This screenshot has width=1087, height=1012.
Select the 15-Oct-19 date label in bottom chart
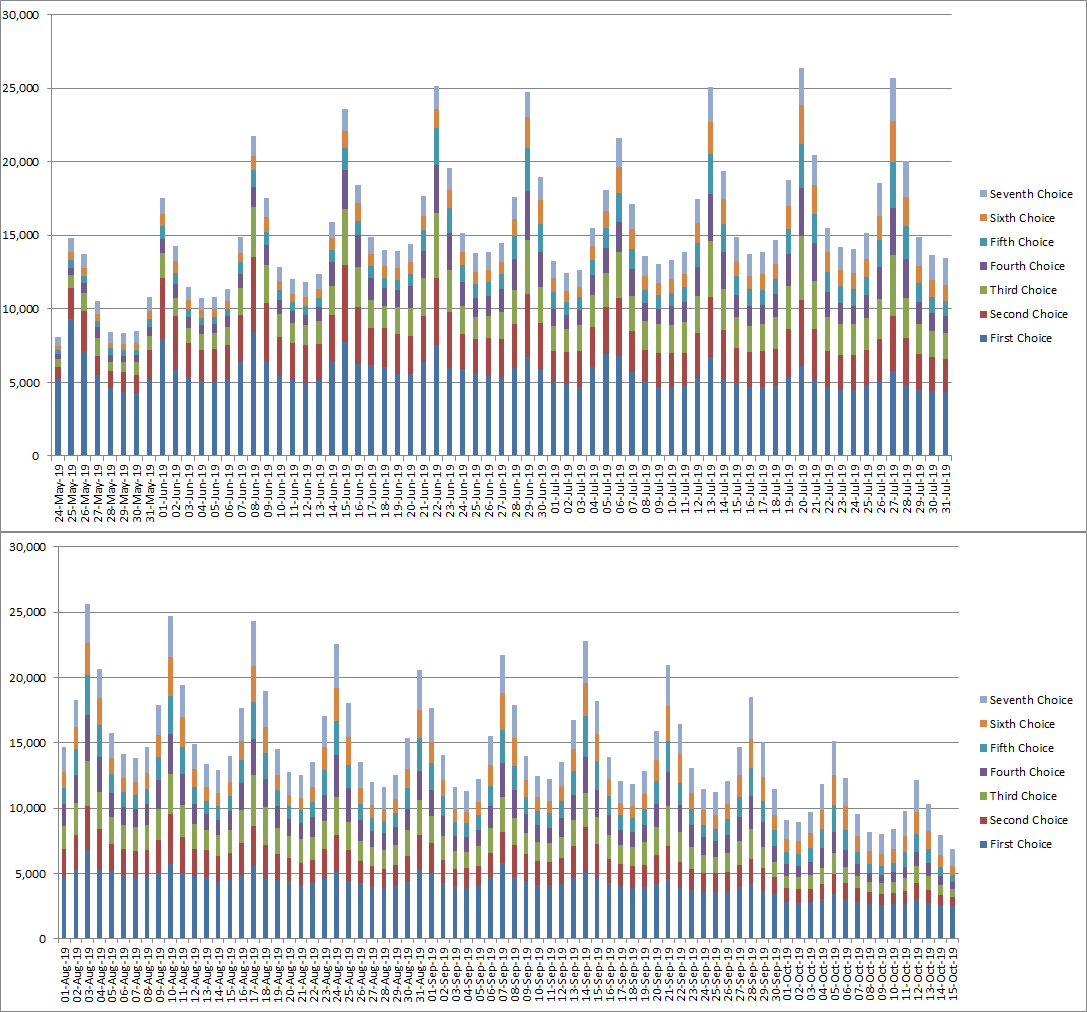pos(952,973)
